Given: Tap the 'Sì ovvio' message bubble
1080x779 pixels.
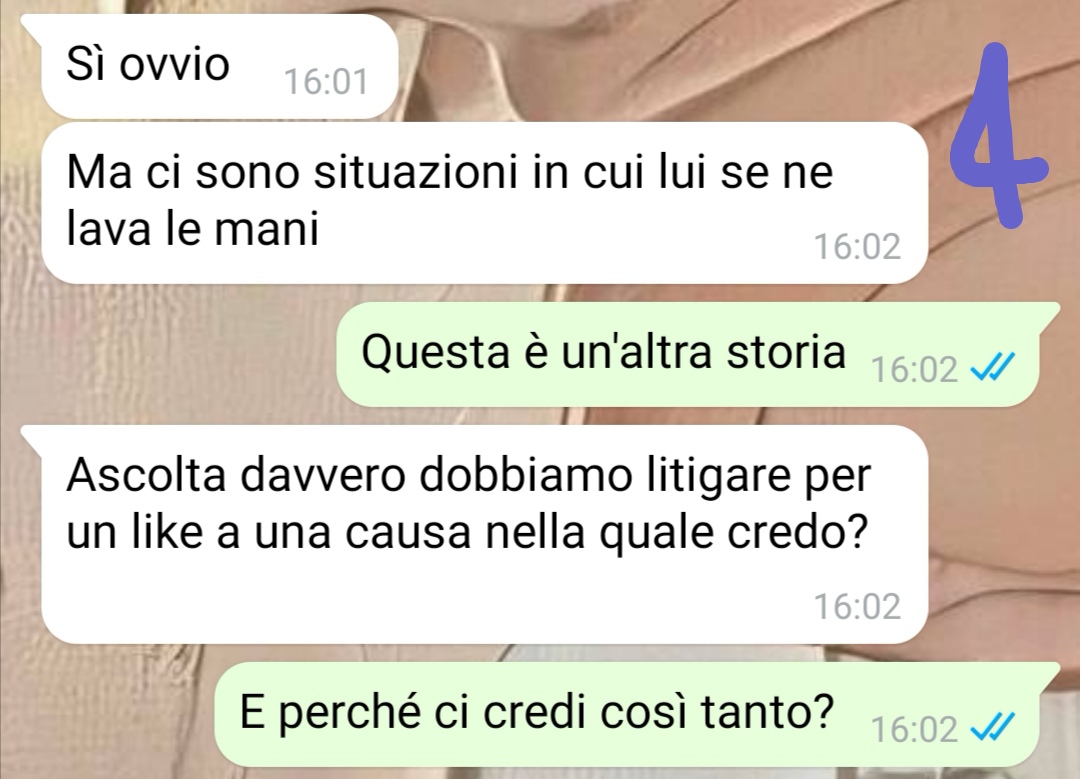Looking at the screenshot, I should click(x=210, y=66).
